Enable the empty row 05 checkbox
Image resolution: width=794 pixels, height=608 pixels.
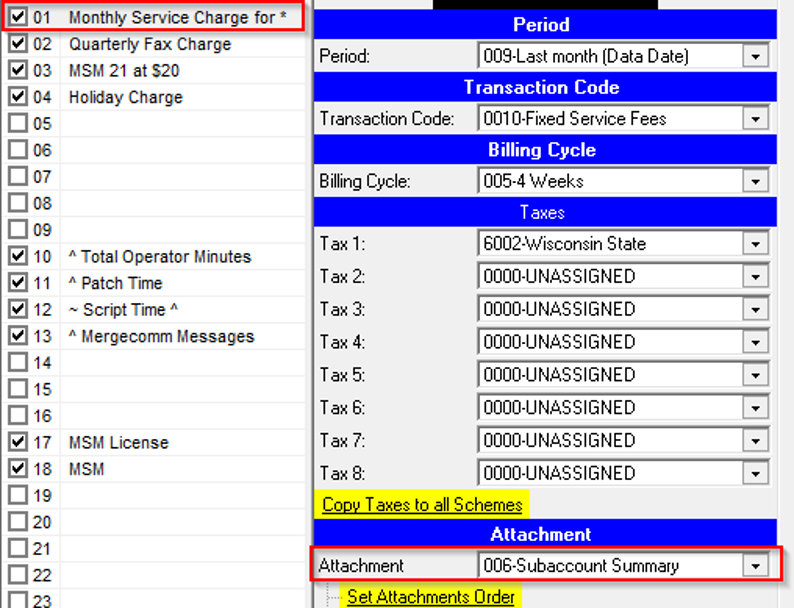(18, 124)
